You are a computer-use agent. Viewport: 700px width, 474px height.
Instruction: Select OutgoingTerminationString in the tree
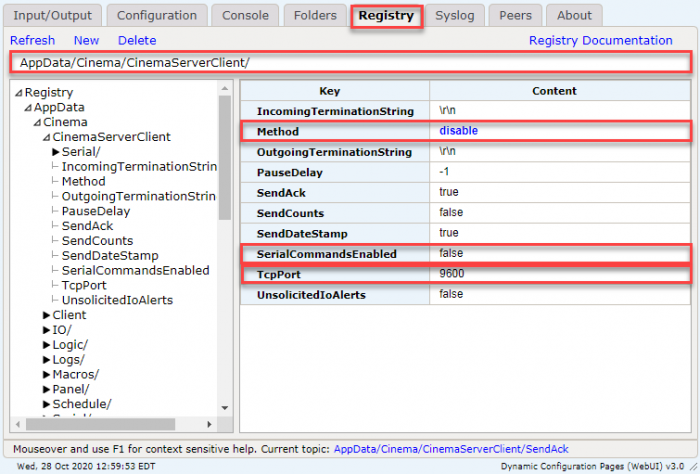point(139,196)
